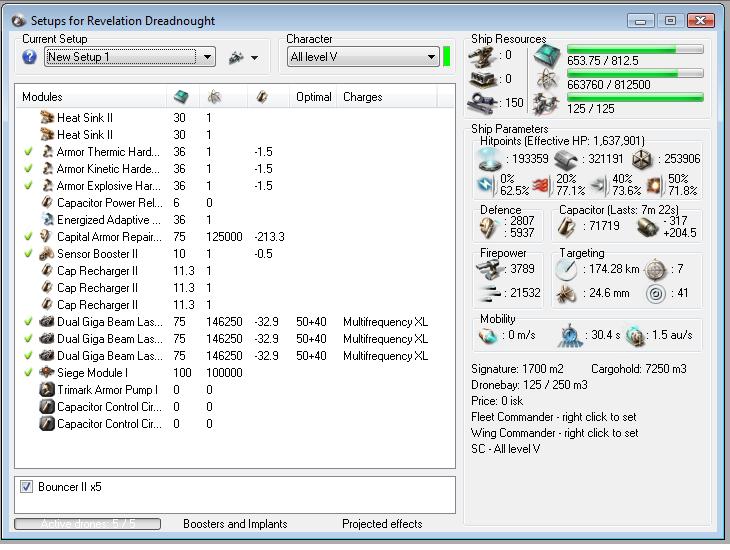The image size is (730, 550).
Task: Click the Defence tank icon
Action: pyautogui.click(x=489, y=227)
